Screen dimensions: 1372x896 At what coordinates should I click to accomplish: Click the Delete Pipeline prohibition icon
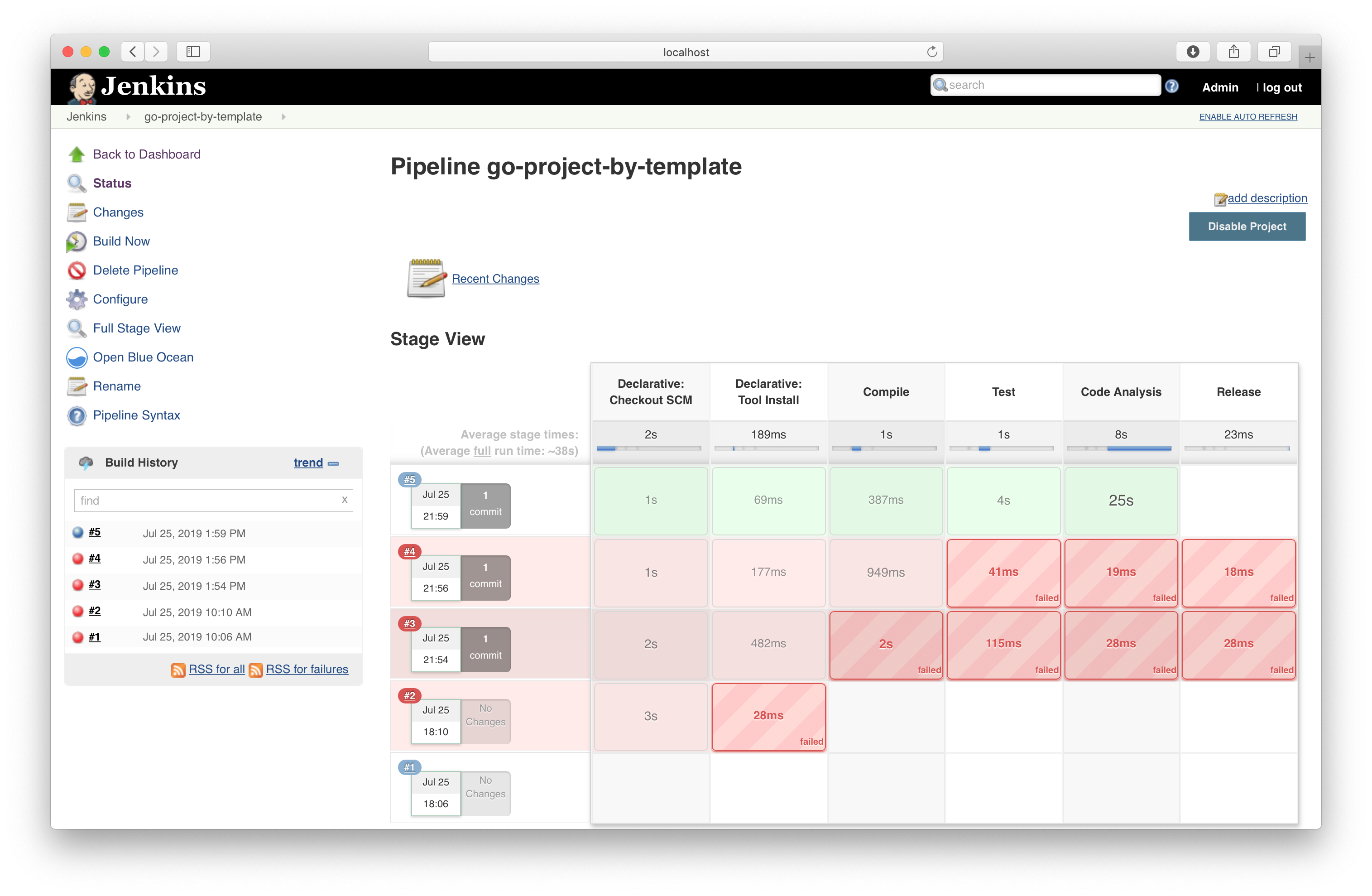(76, 270)
